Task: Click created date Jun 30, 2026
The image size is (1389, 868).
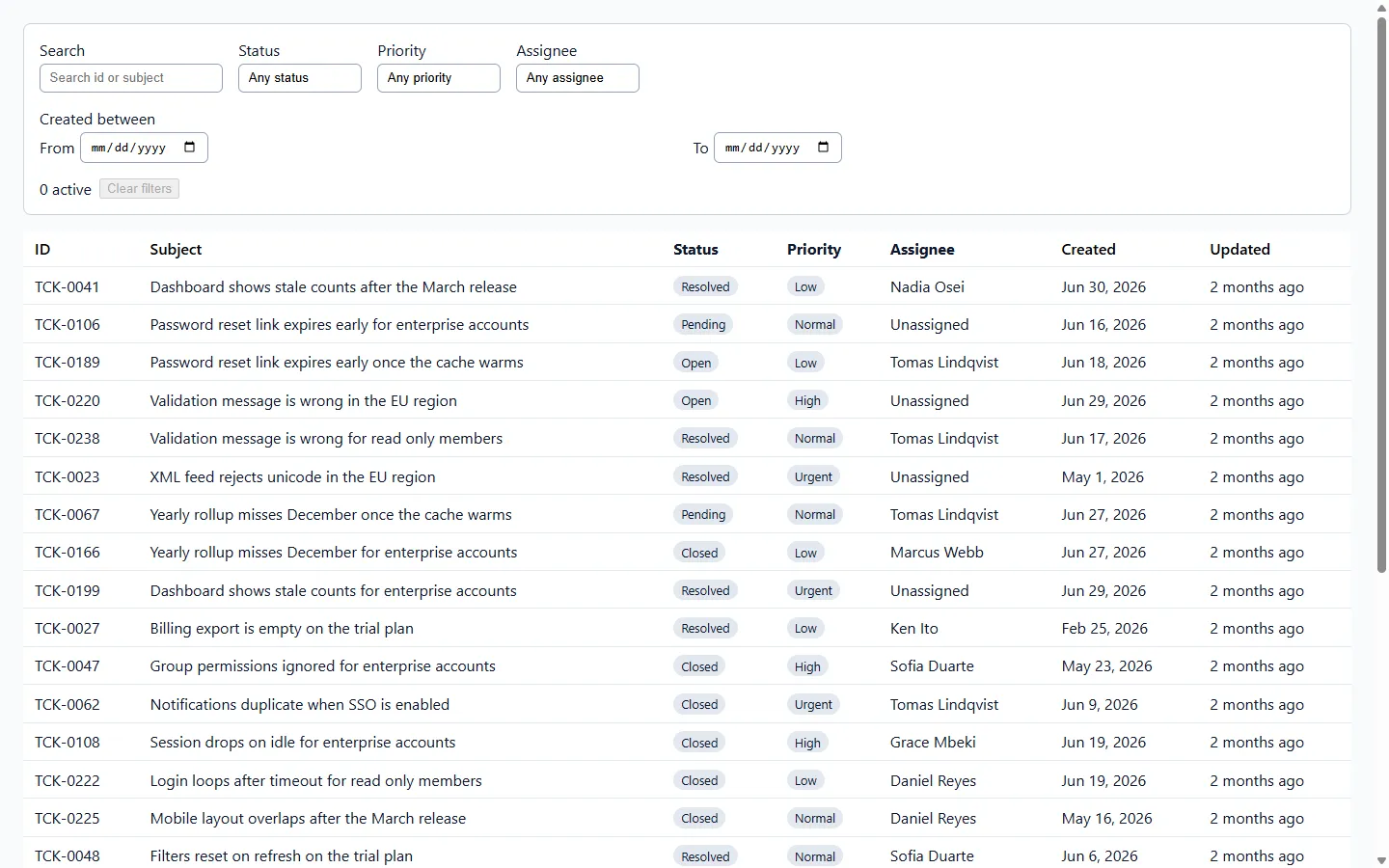Action: pos(1103,286)
